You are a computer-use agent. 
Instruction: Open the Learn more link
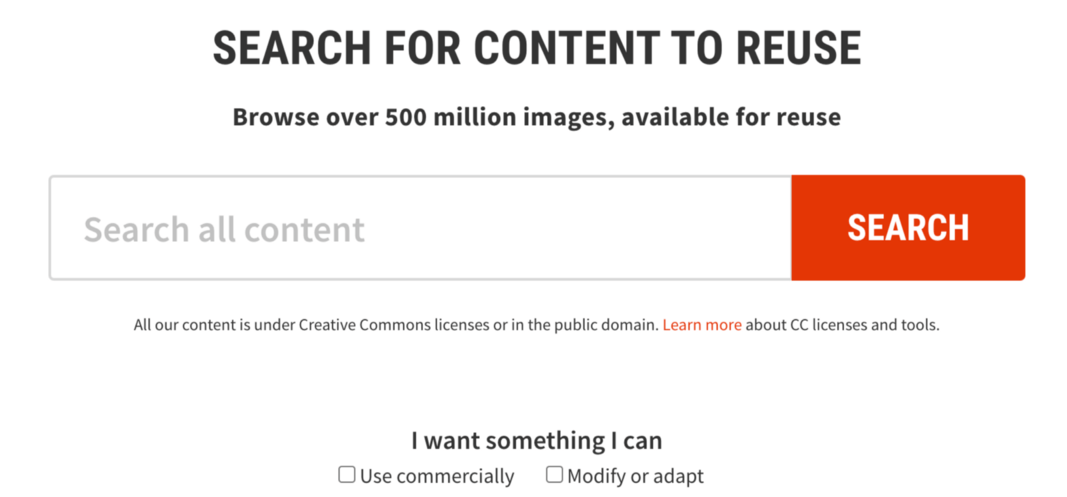coord(702,325)
